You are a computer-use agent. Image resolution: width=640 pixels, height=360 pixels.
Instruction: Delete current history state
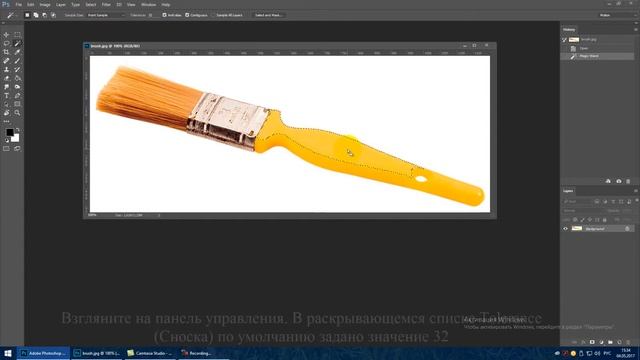tap(628, 181)
